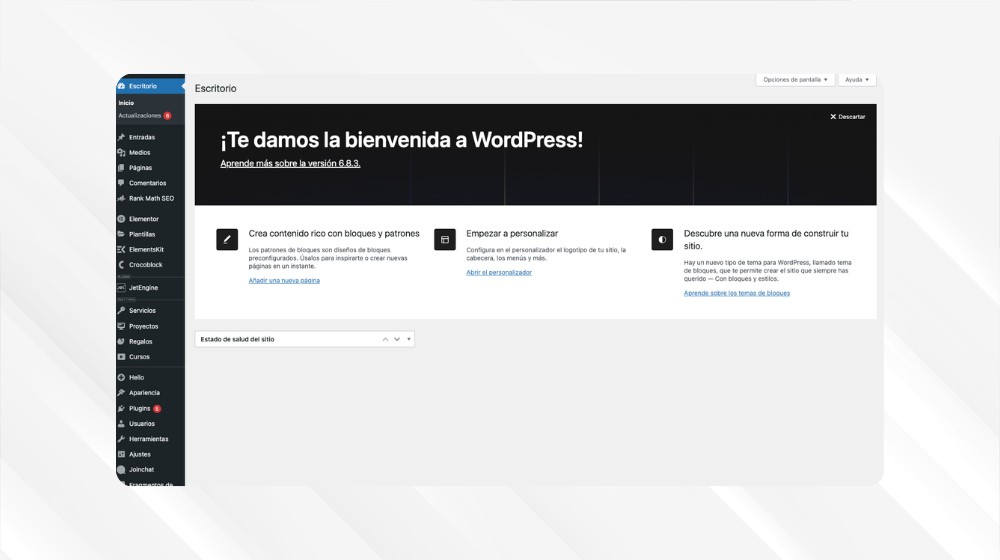Click the Añadir una nueva página link

[x=284, y=281]
